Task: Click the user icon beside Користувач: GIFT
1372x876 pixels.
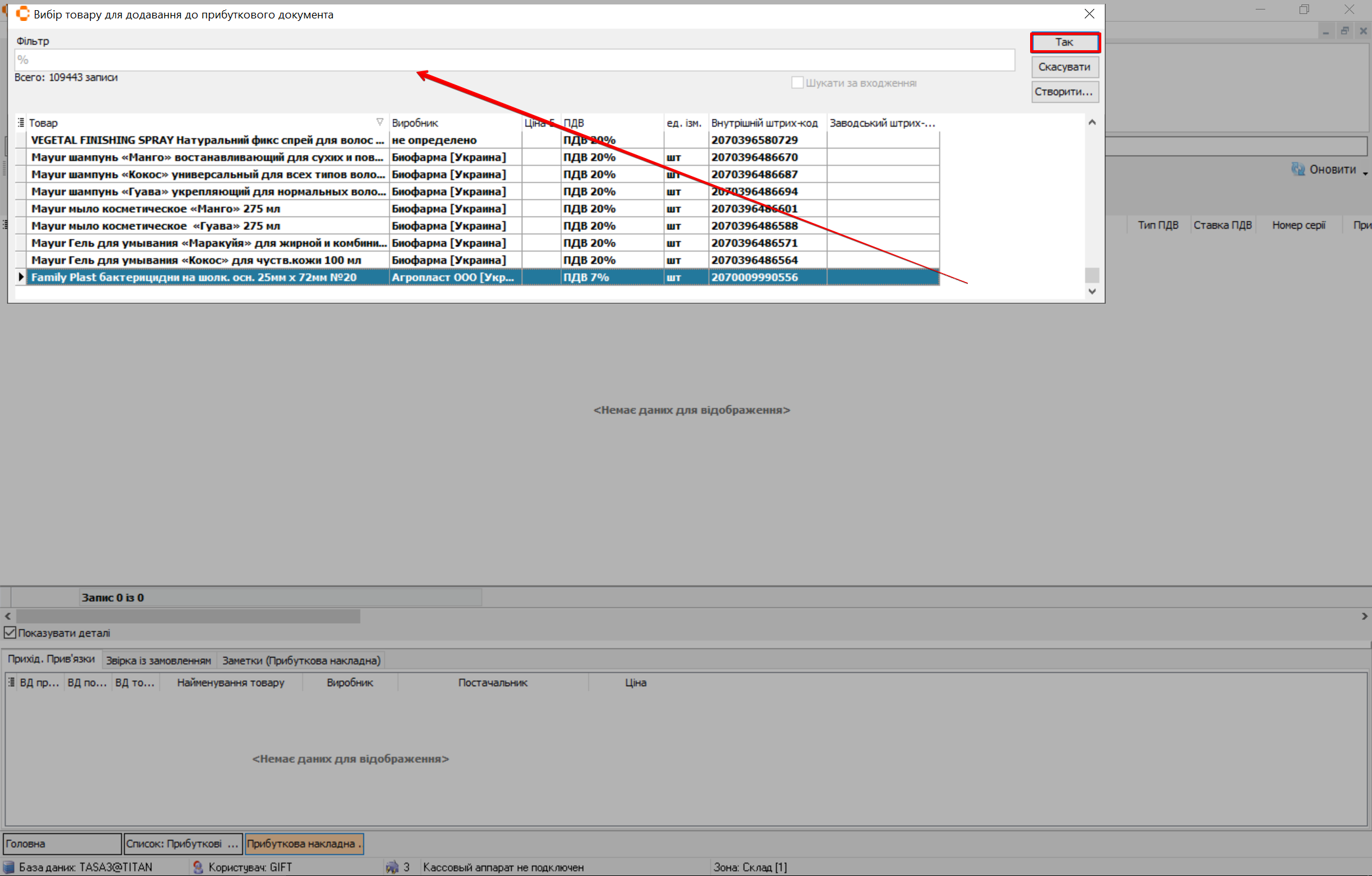Action: (198, 867)
